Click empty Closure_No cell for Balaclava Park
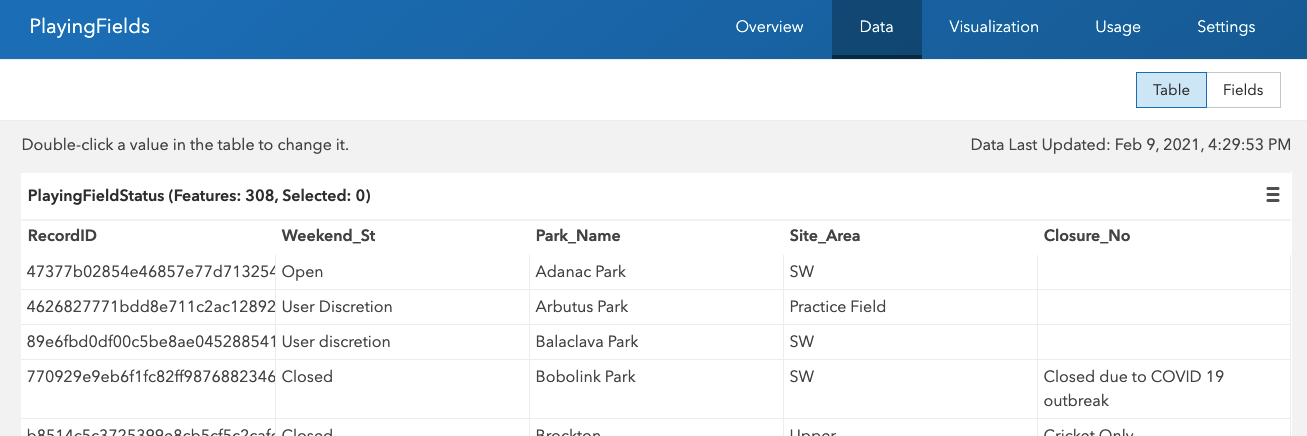This screenshot has width=1307, height=436. point(1164,342)
